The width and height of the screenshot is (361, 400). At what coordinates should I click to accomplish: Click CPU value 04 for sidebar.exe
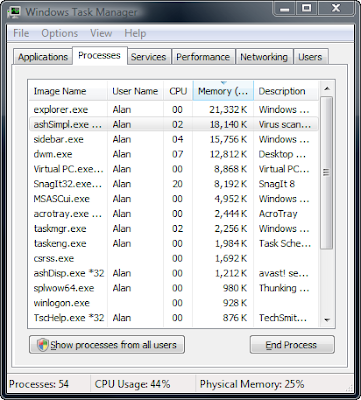pos(177,139)
